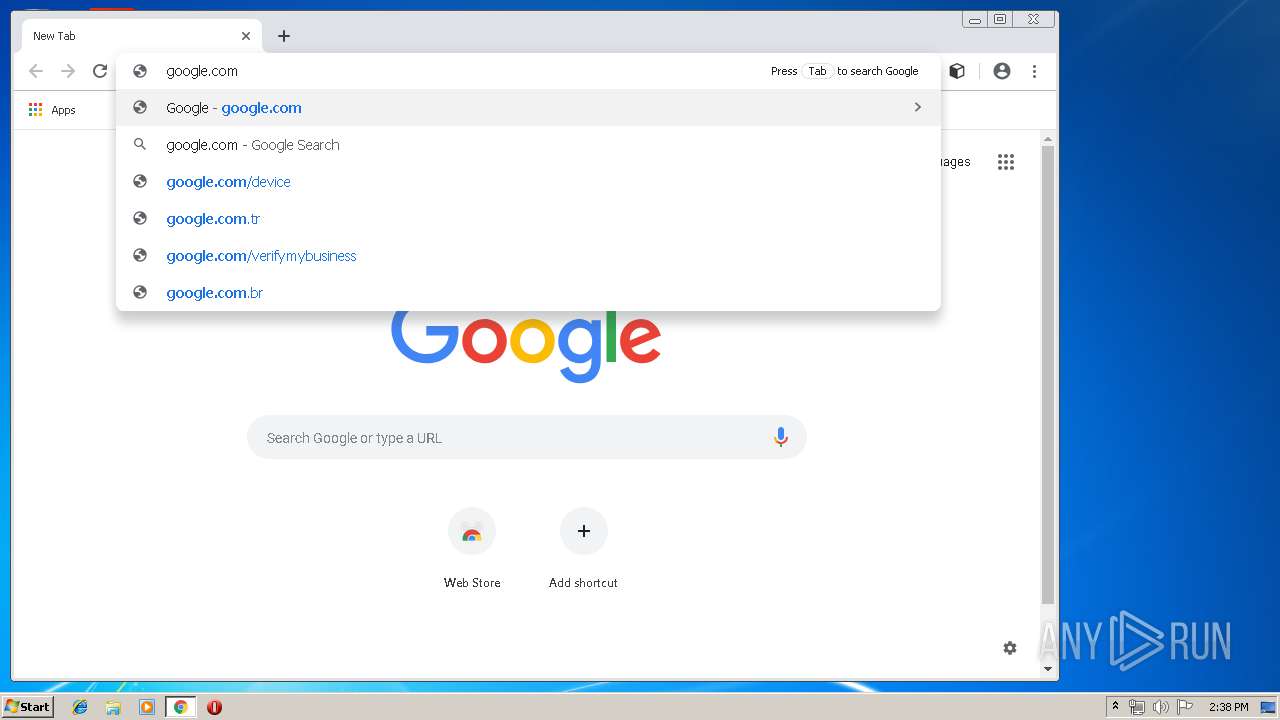The image size is (1280, 720).
Task: Click the Chrome taskbar button
Action: pyautogui.click(x=180, y=707)
